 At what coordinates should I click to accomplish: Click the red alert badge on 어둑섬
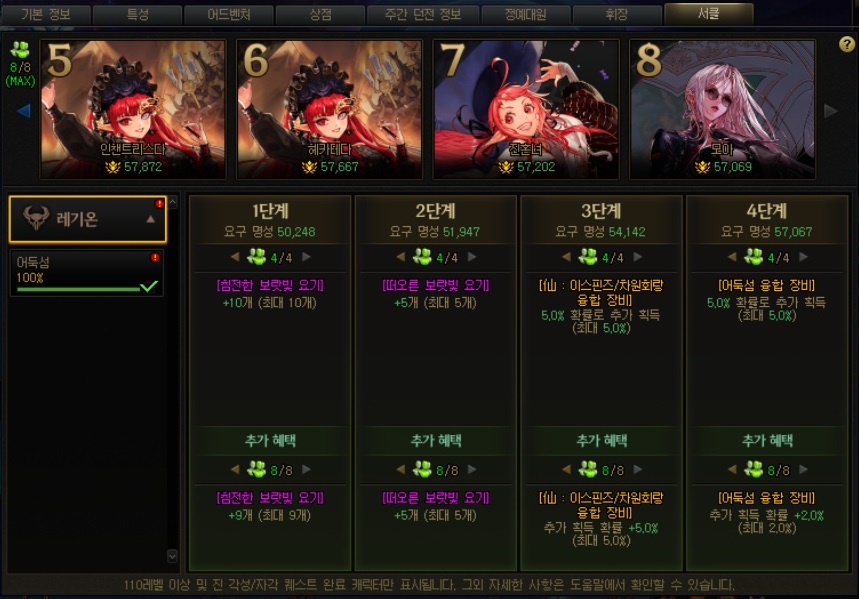[x=155, y=257]
